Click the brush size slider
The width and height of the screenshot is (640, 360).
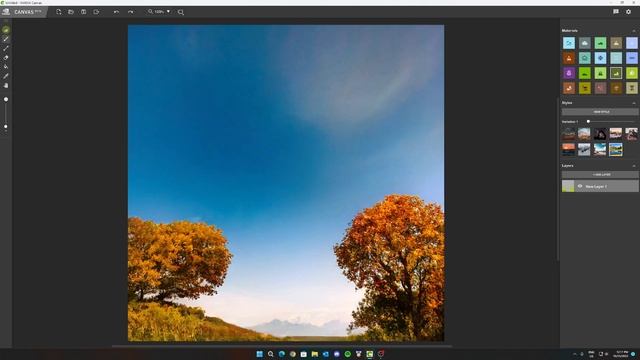[x=6, y=113]
